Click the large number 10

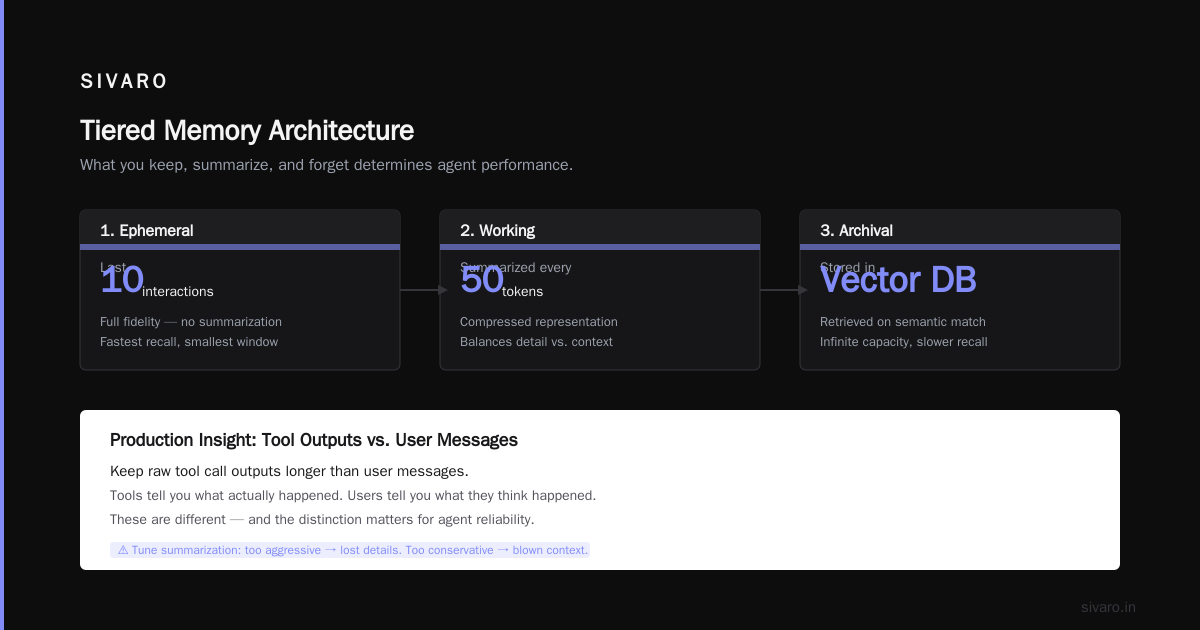point(122,280)
